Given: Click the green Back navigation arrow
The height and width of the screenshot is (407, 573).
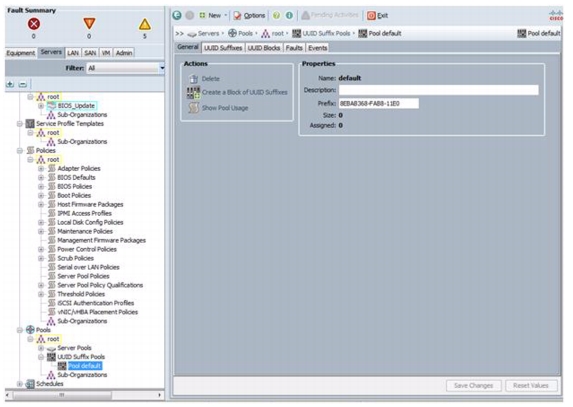Looking at the screenshot, I should point(177,15).
